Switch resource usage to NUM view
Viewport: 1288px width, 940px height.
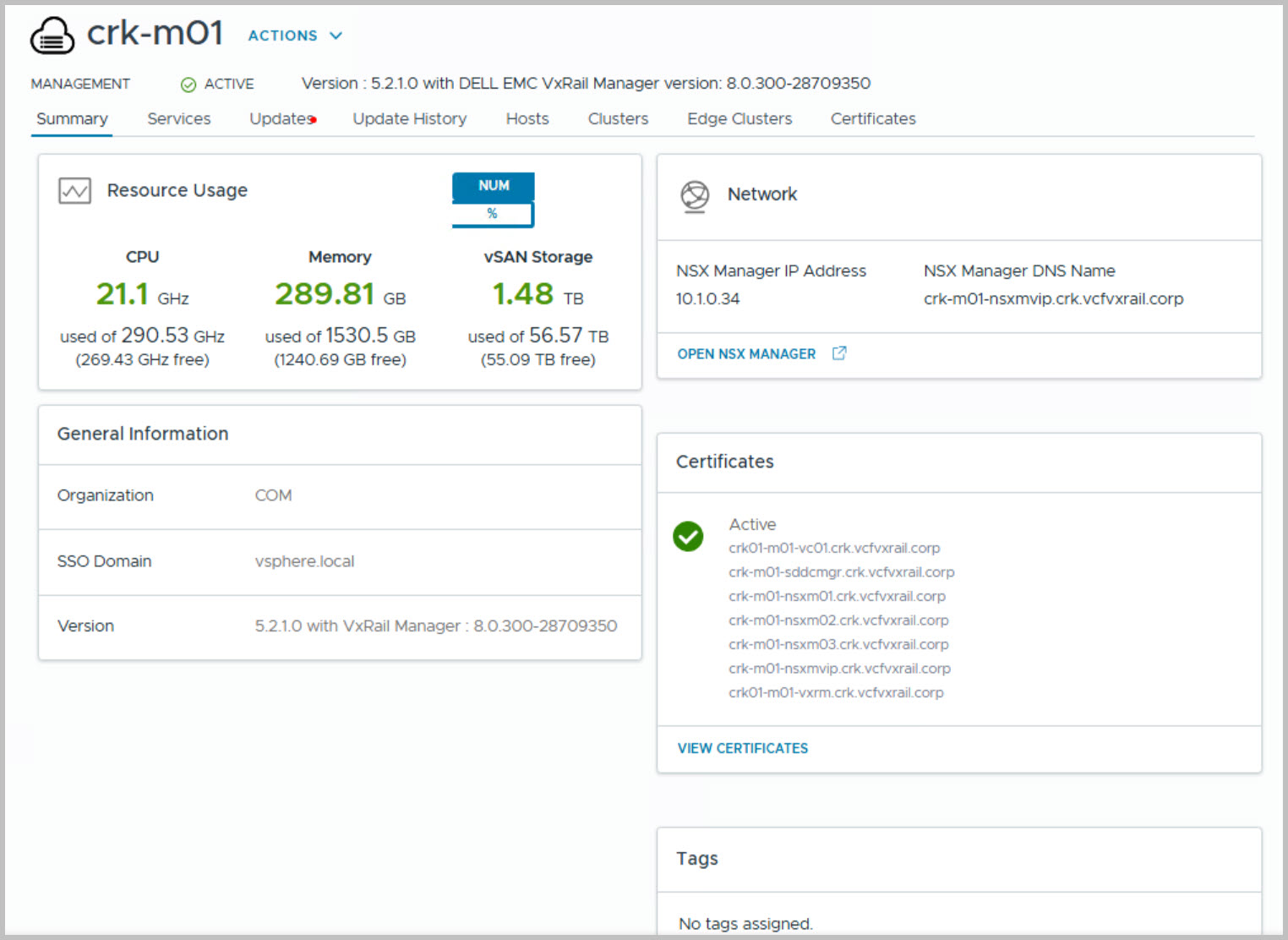494,186
